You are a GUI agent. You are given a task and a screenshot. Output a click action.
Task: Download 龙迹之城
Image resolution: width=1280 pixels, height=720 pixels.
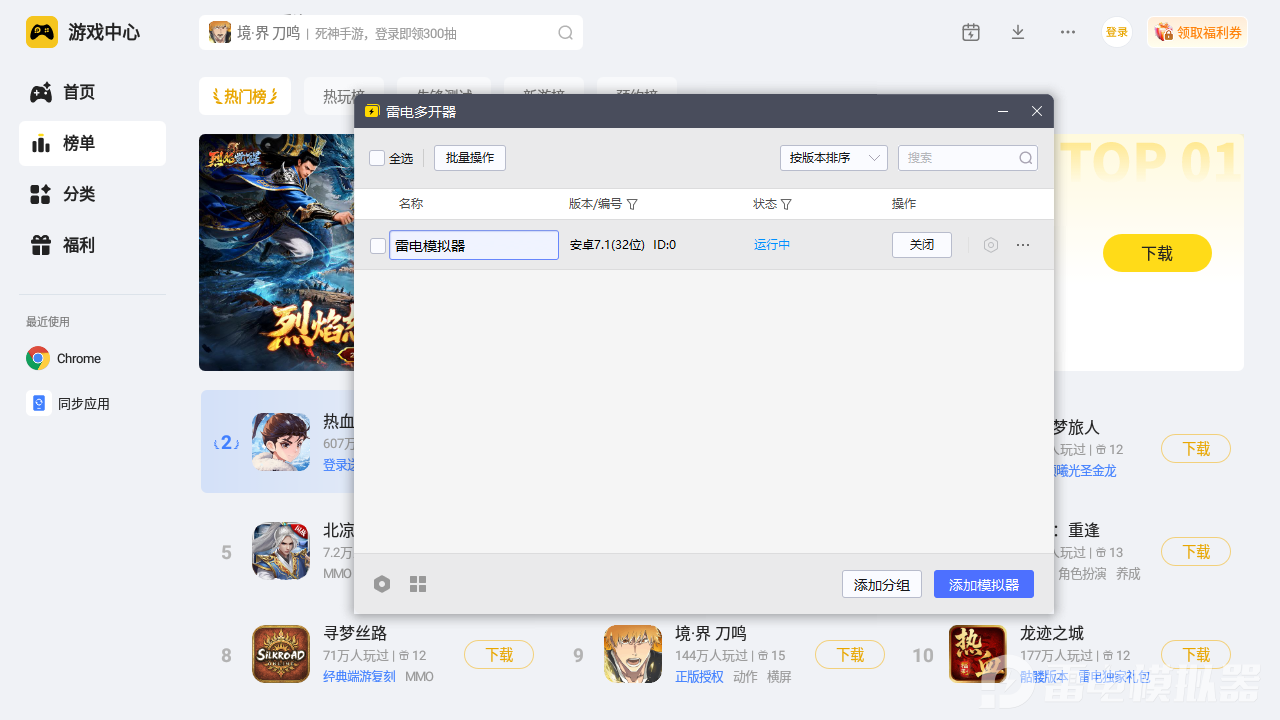click(1196, 654)
